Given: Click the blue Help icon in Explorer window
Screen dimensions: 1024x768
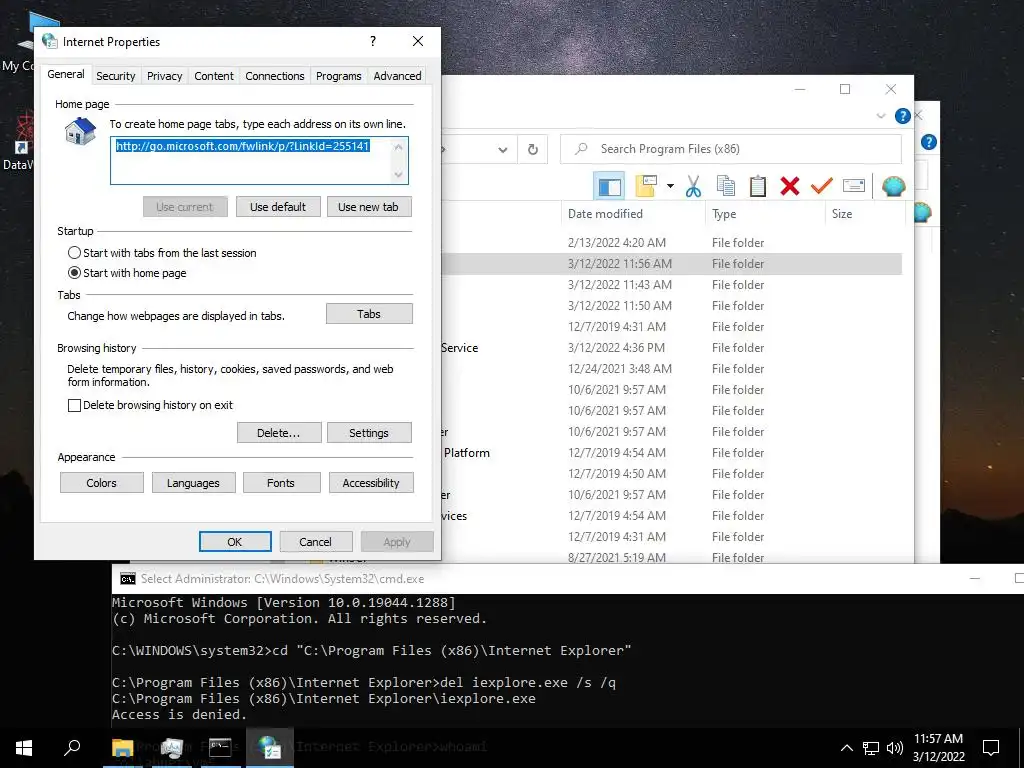Looking at the screenshot, I should click(x=903, y=116).
